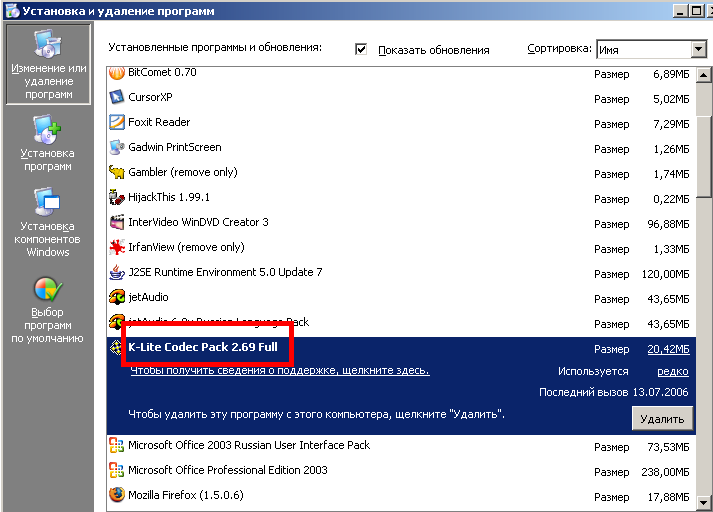
Task: Toggle the Показать обновления checkbox
Action: (361, 49)
